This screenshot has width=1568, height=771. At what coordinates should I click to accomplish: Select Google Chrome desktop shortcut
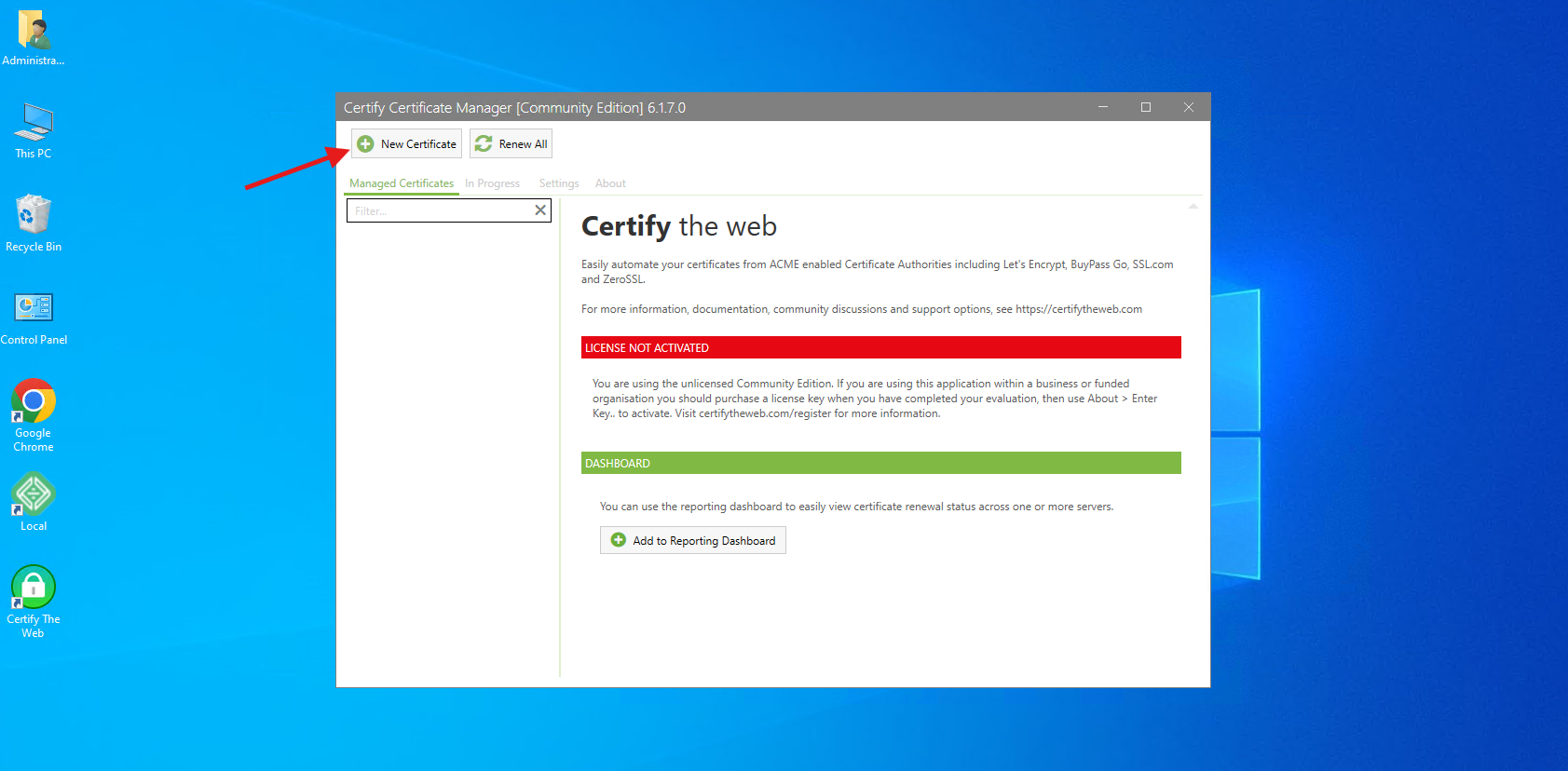click(x=34, y=415)
